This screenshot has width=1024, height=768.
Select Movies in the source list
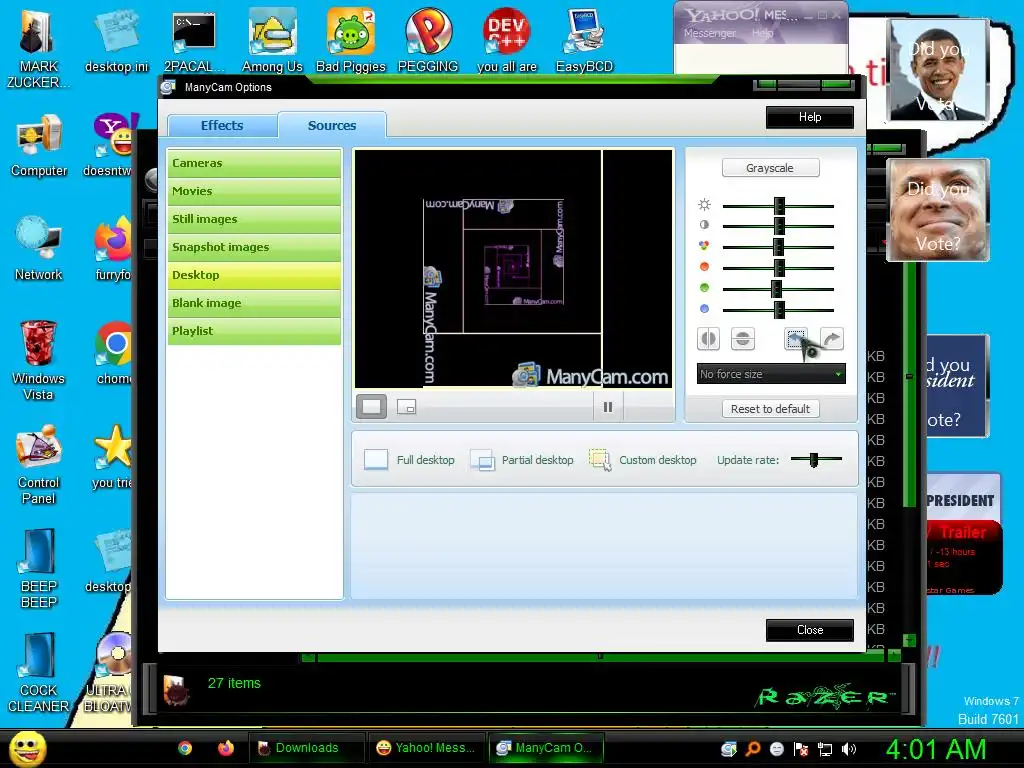254,191
